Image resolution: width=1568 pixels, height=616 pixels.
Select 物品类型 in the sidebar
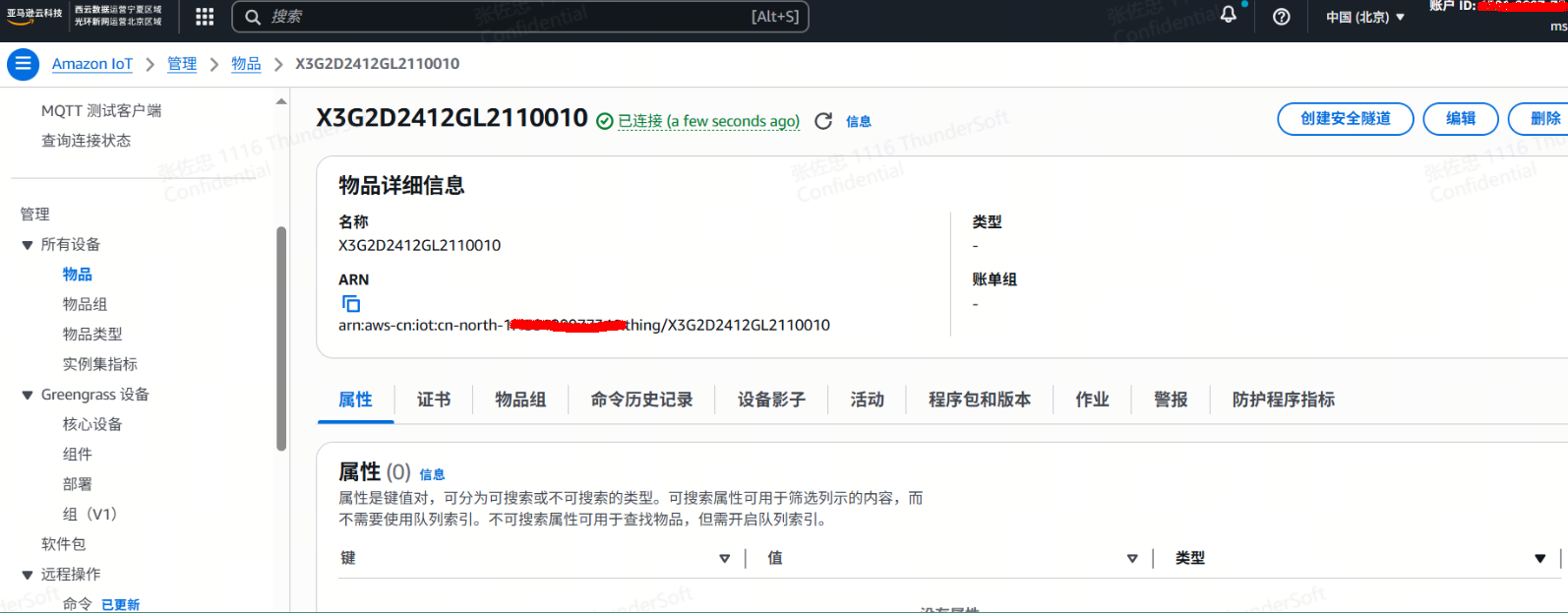pos(92,335)
